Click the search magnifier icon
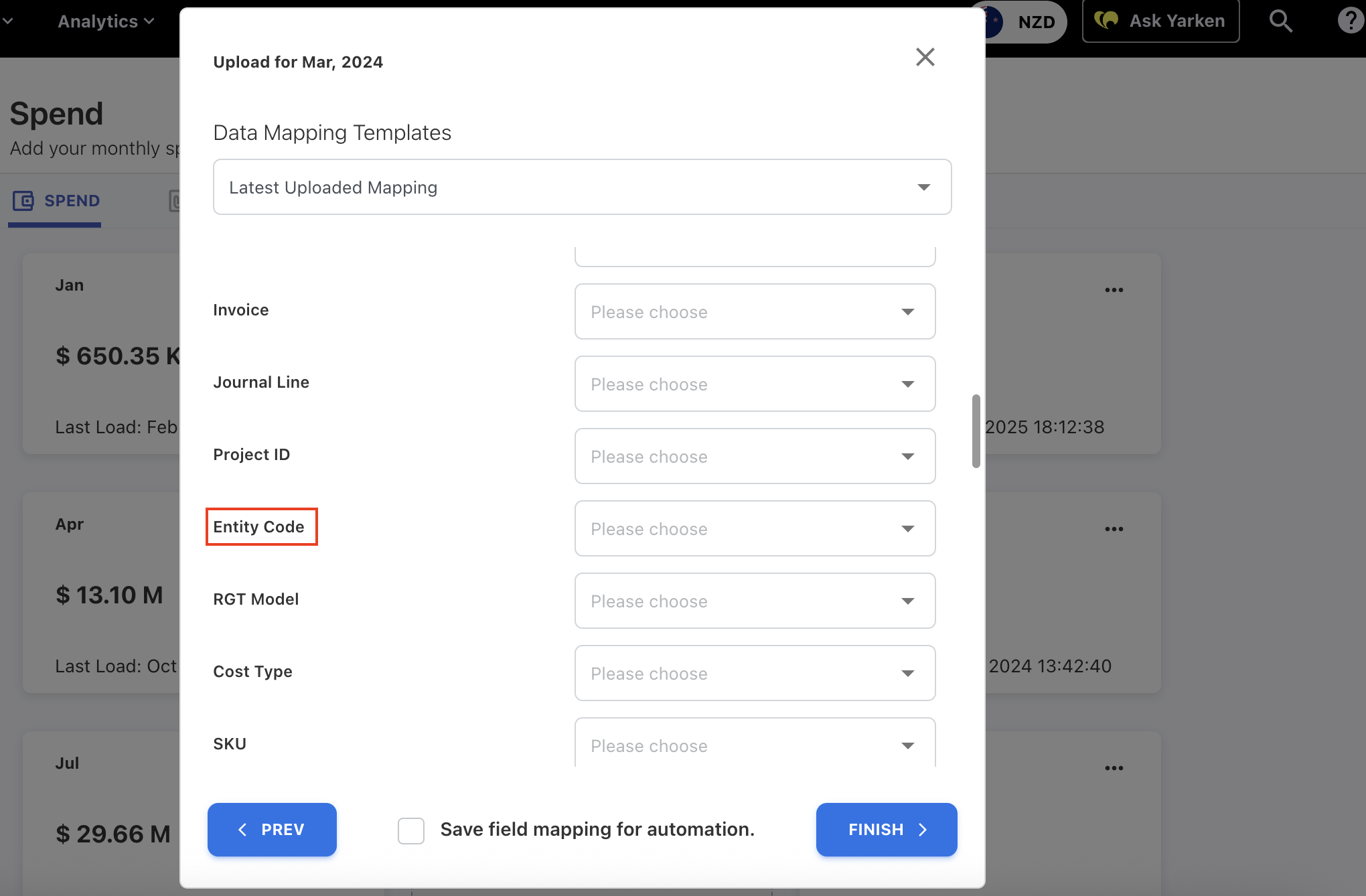 1280,21
